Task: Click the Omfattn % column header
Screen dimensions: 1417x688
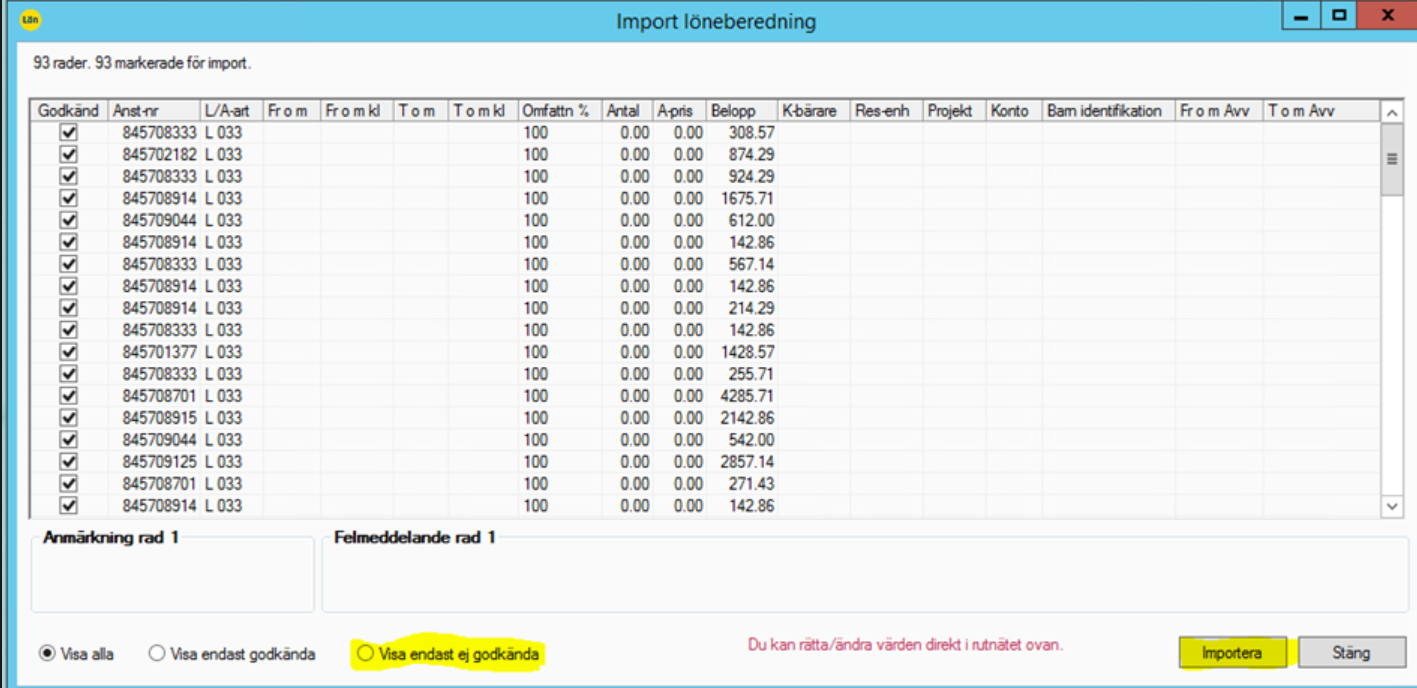Action: pyautogui.click(x=559, y=111)
